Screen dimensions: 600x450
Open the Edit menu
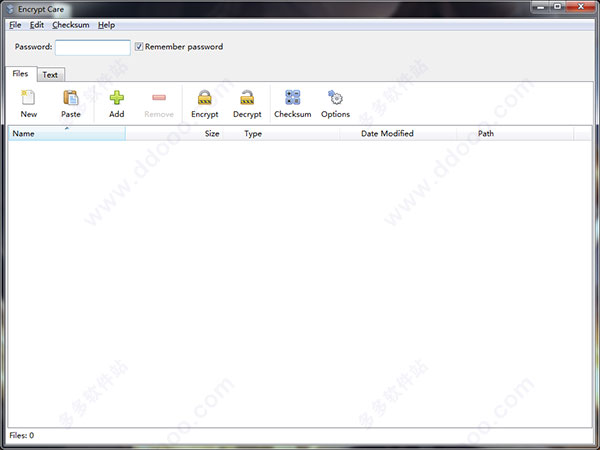[37, 25]
